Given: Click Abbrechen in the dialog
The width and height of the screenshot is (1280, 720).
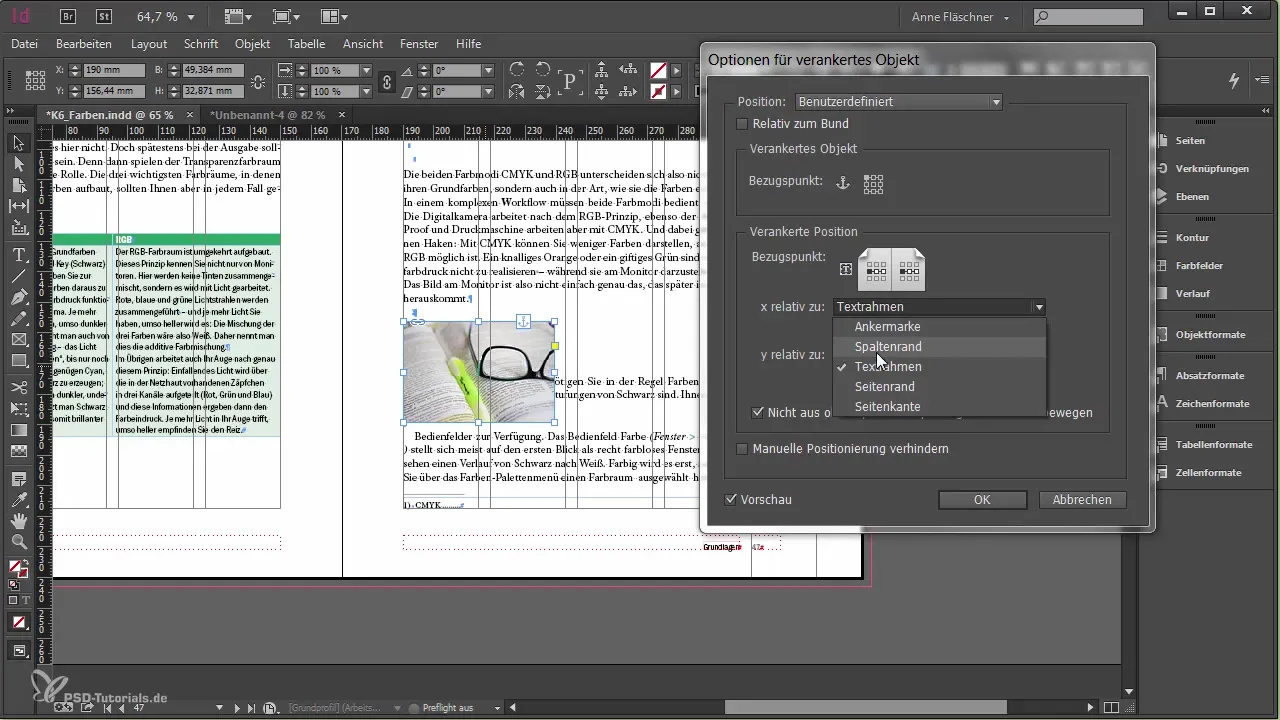Looking at the screenshot, I should pos(1082,499).
